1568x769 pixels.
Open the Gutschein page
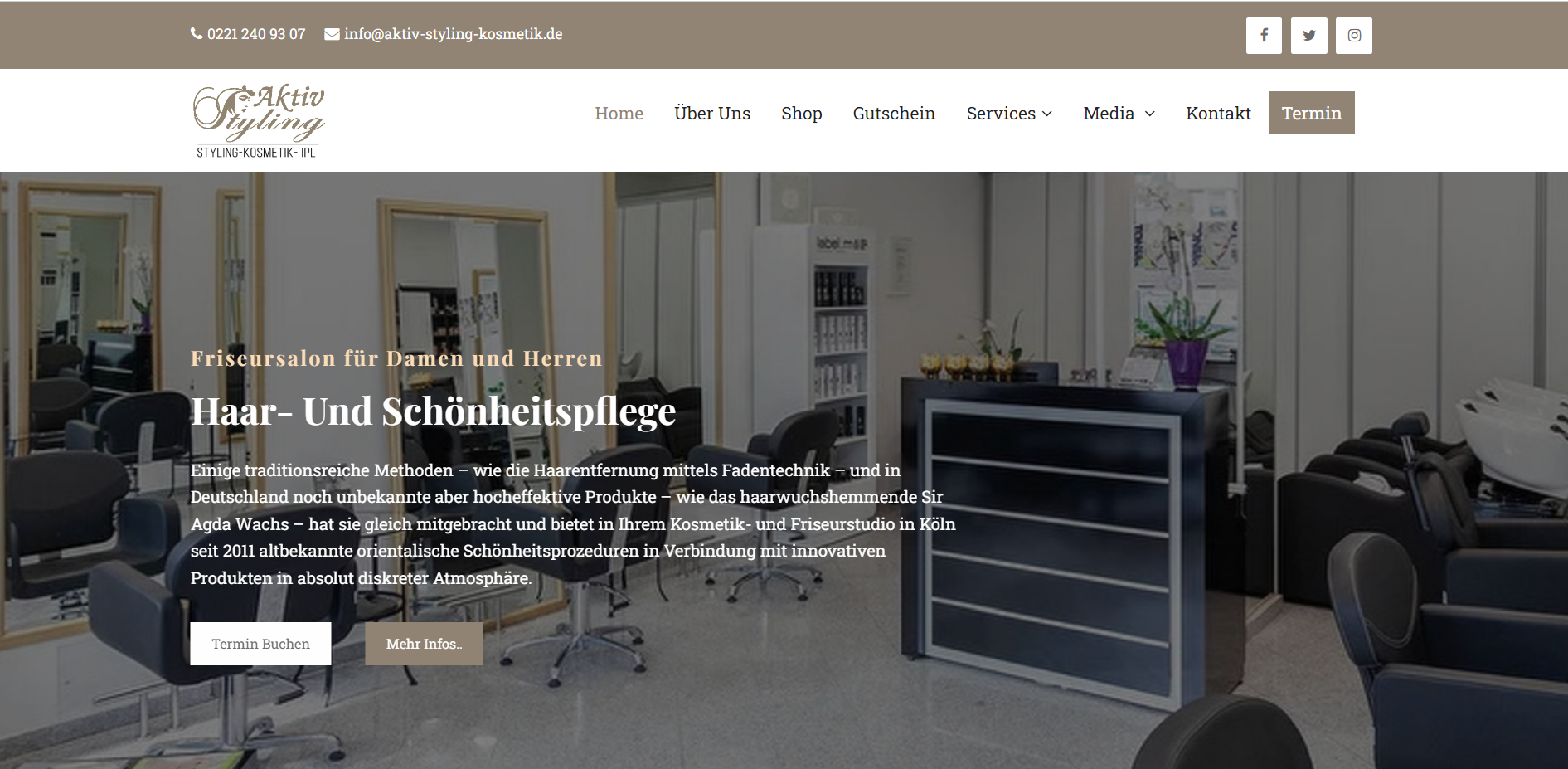point(894,114)
